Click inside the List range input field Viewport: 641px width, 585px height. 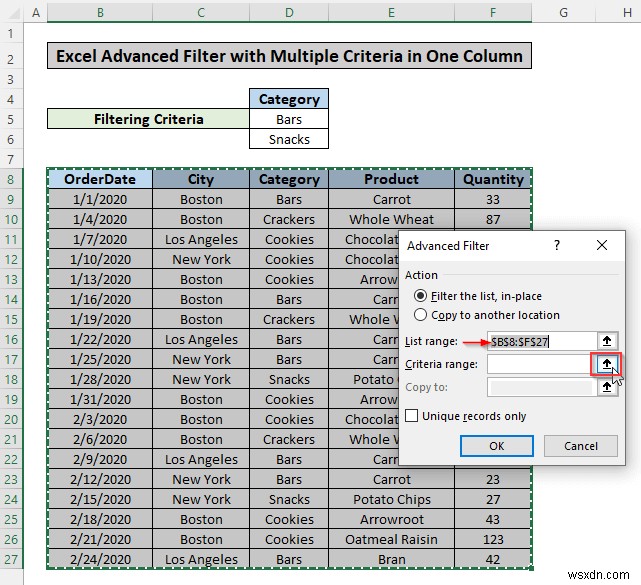coord(542,341)
